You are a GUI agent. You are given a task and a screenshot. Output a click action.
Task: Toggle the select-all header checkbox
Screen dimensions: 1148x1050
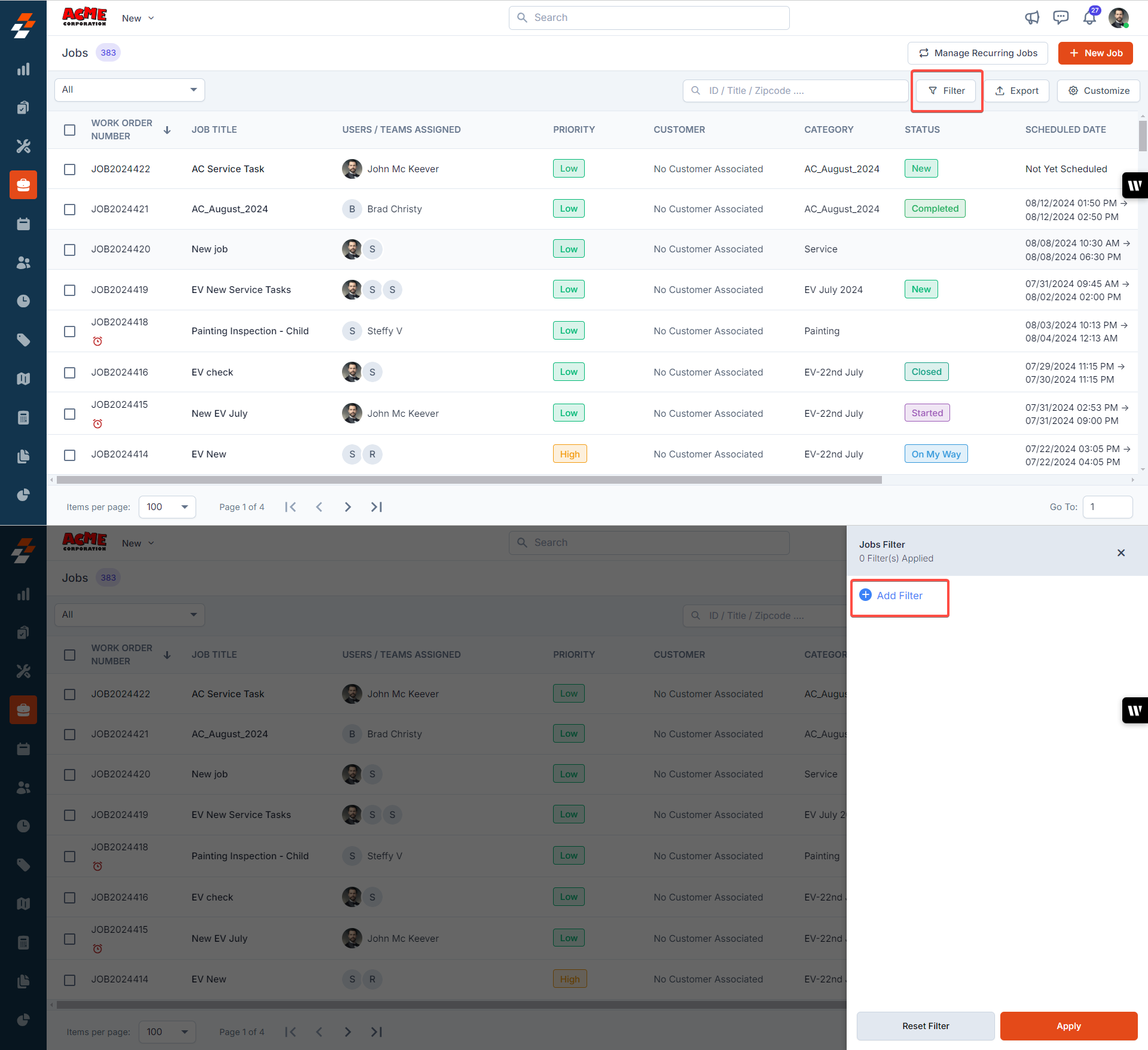pyautogui.click(x=70, y=130)
